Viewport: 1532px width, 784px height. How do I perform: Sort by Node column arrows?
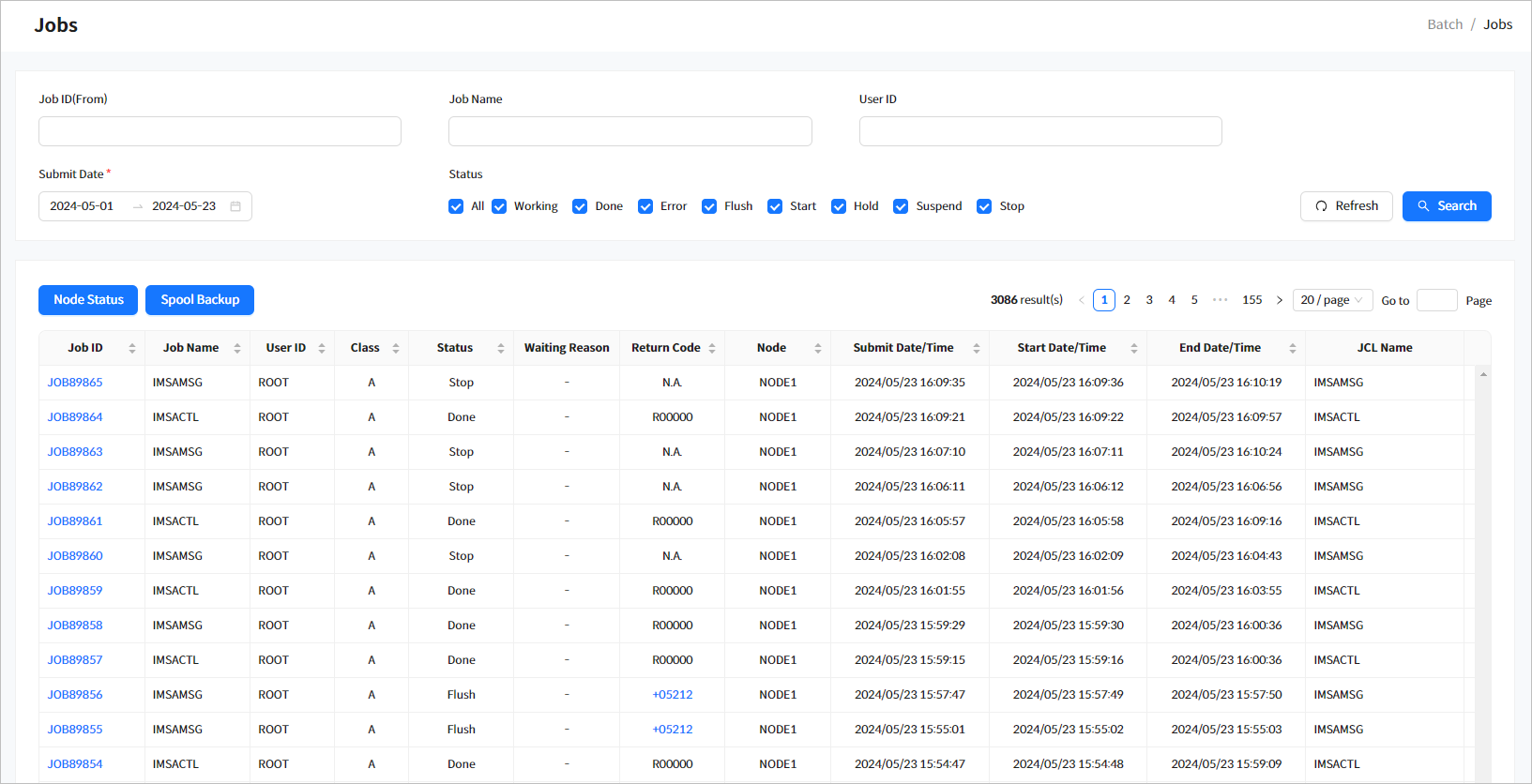click(818, 348)
